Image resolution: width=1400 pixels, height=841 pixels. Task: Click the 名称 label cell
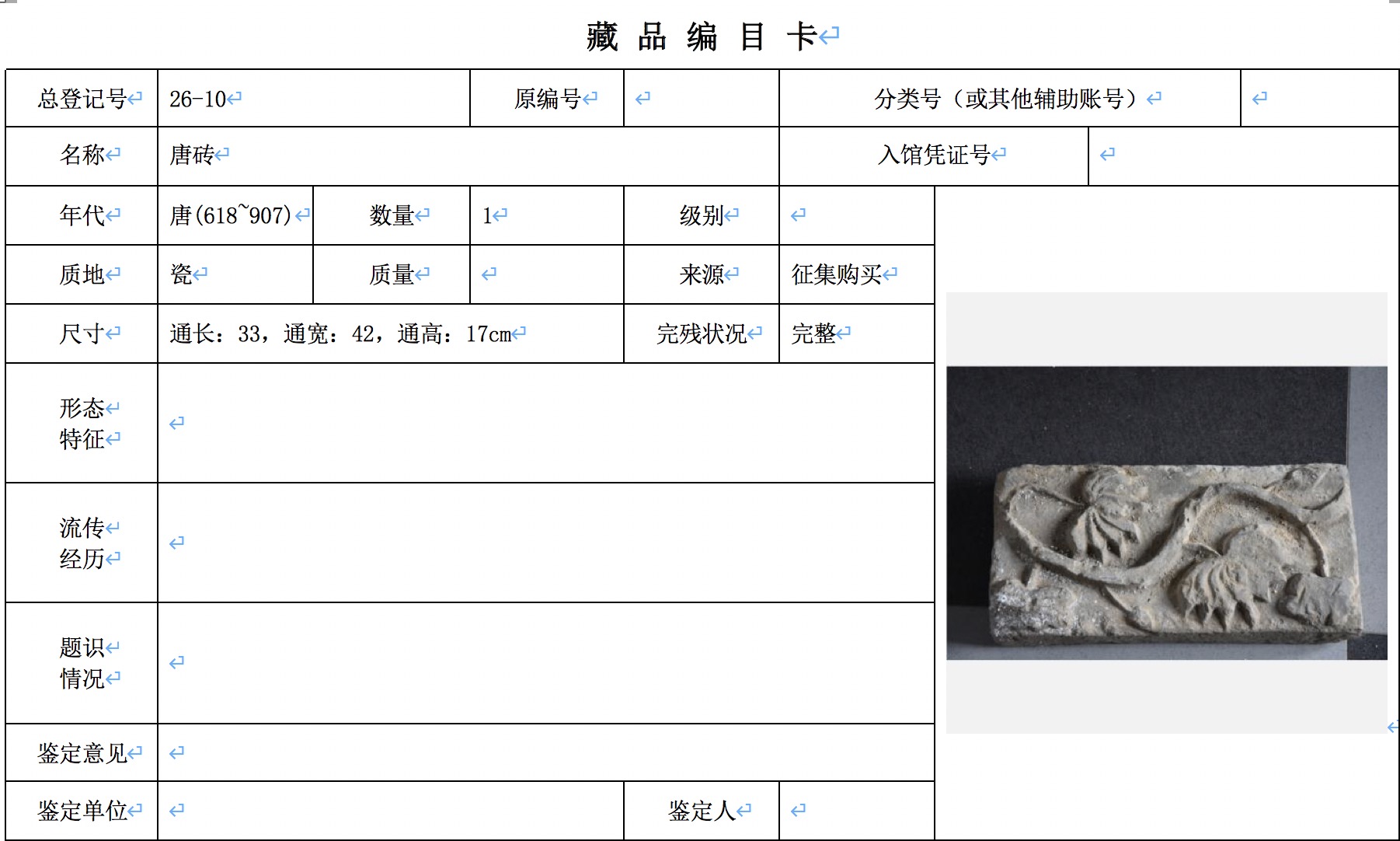[x=82, y=155]
